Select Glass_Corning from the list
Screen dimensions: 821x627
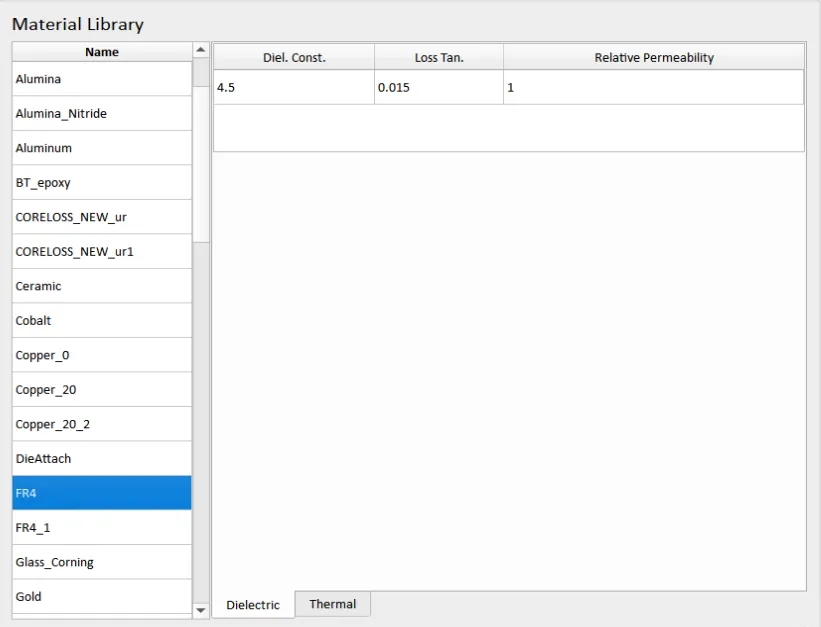[101, 562]
